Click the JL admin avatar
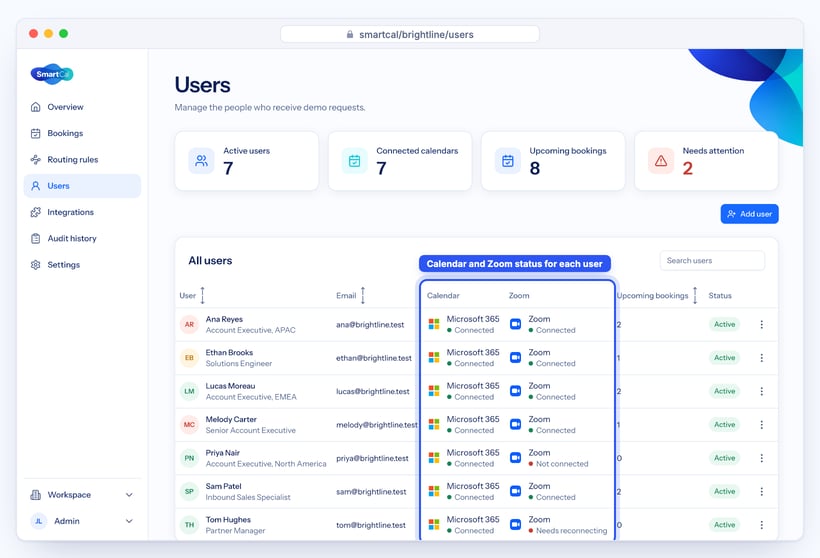820x558 pixels. (x=38, y=521)
